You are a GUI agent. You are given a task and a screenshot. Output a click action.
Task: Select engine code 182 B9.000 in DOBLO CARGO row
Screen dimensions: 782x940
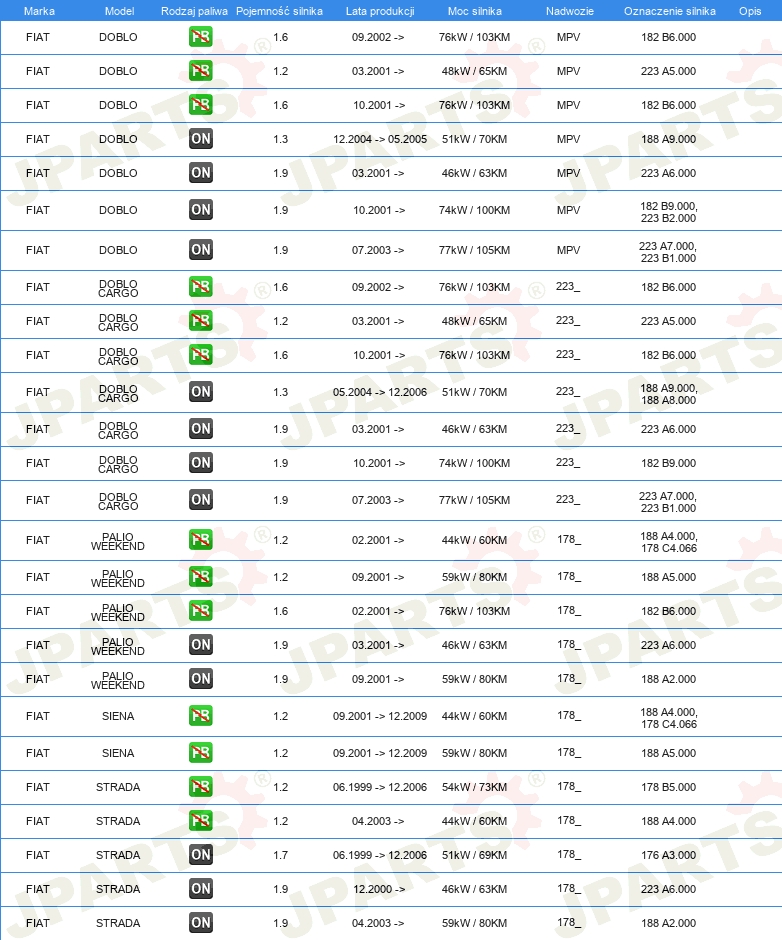(669, 463)
